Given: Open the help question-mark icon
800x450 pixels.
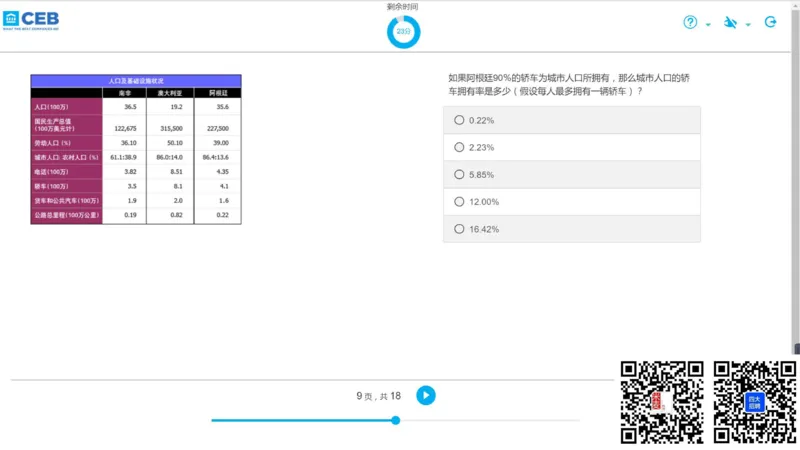Looking at the screenshot, I should [690, 22].
